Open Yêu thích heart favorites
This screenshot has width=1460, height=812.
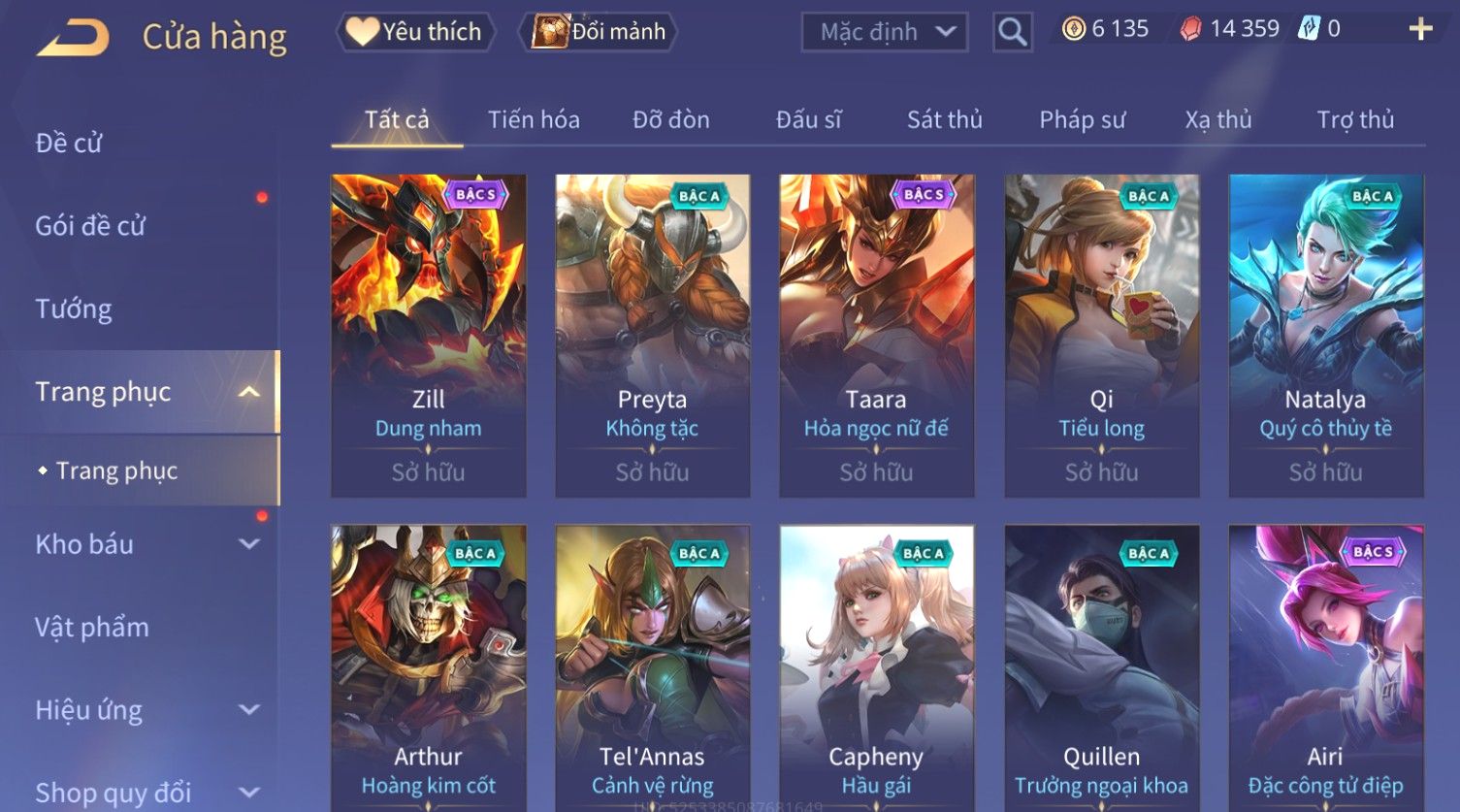[x=415, y=32]
